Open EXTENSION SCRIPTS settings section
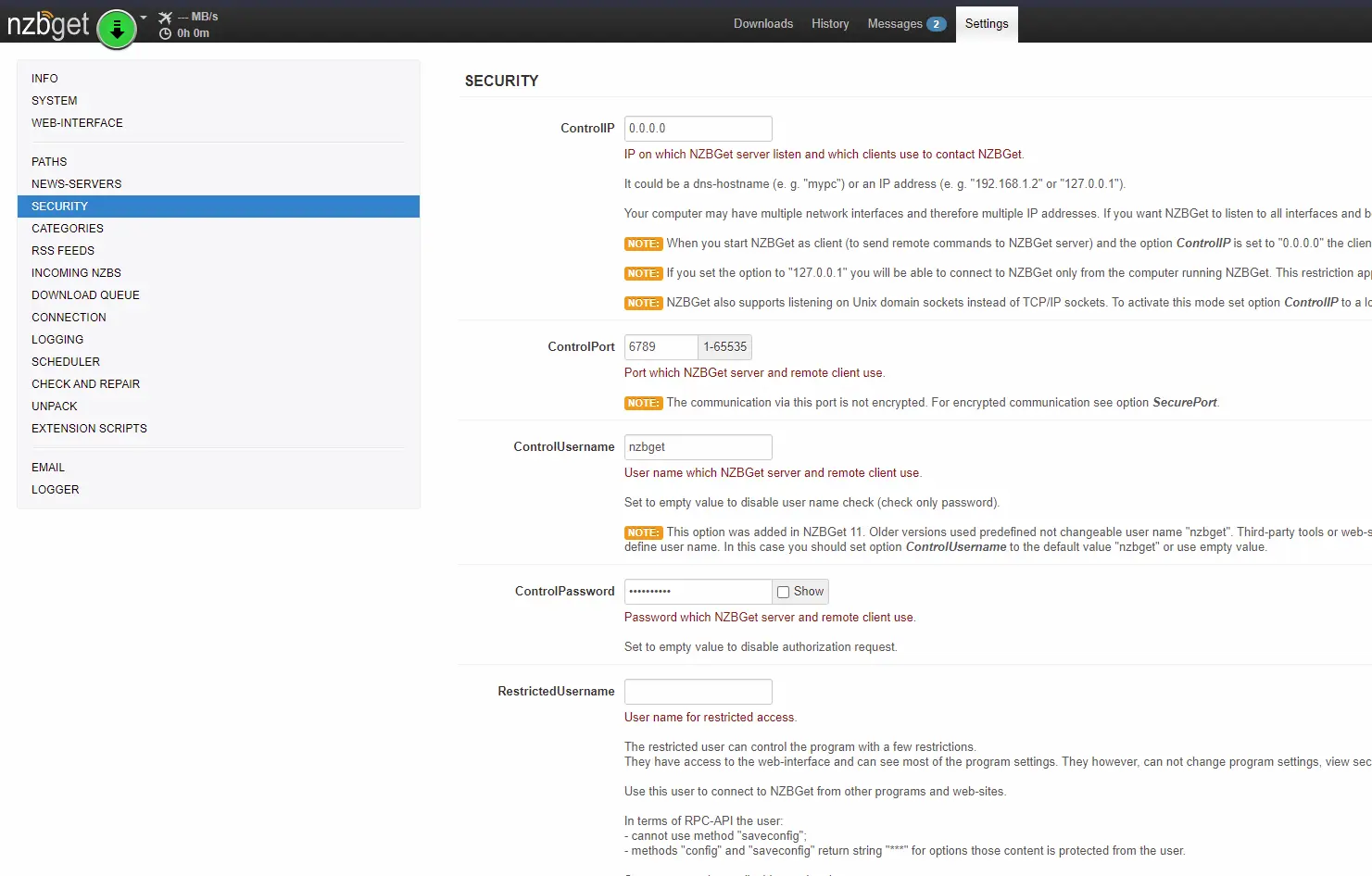The width and height of the screenshot is (1372, 876). point(89,429)
